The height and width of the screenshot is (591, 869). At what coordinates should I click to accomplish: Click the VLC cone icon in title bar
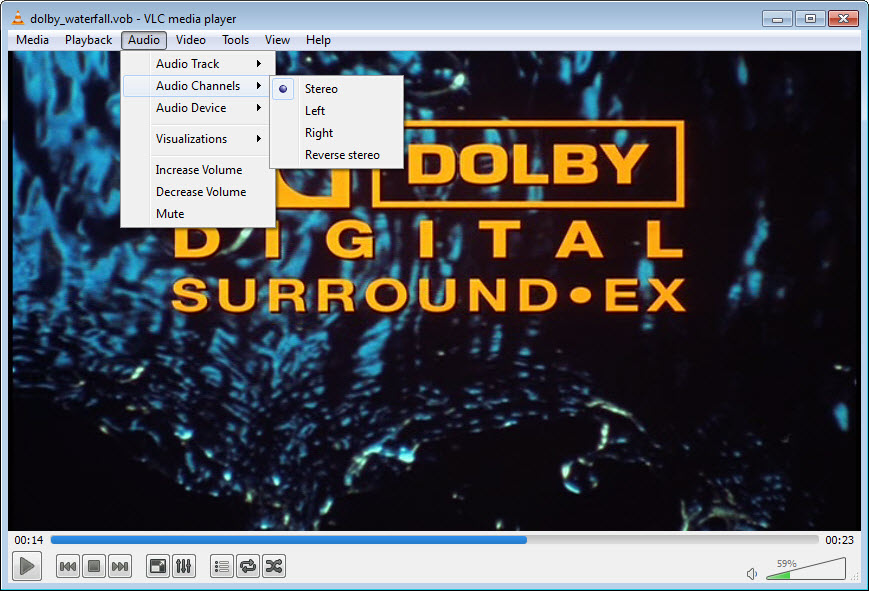tap(18, 18)
